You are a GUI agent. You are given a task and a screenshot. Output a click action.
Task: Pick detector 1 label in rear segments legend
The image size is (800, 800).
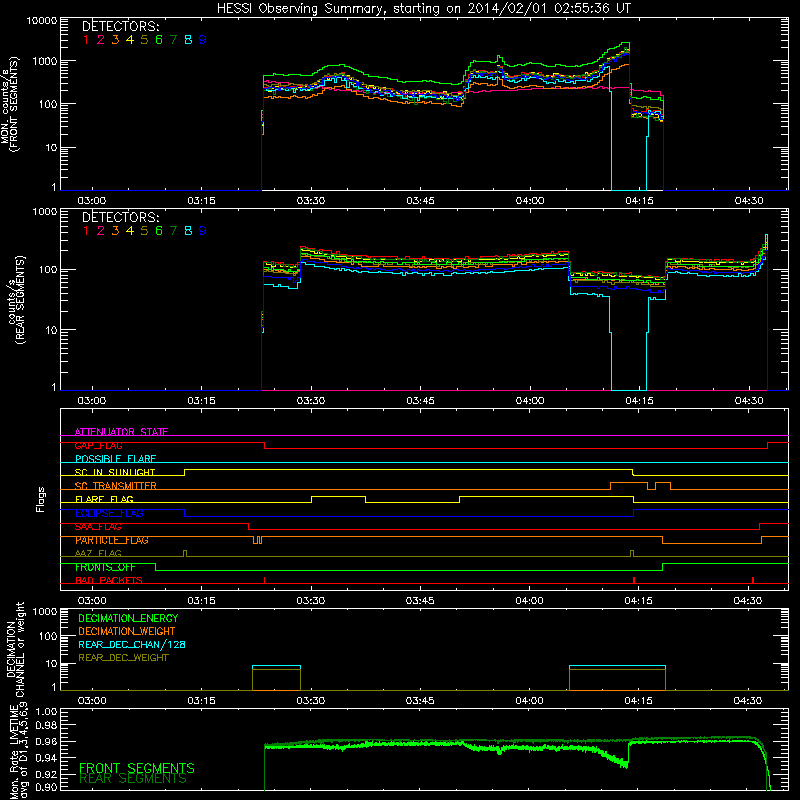click(86, 231)
